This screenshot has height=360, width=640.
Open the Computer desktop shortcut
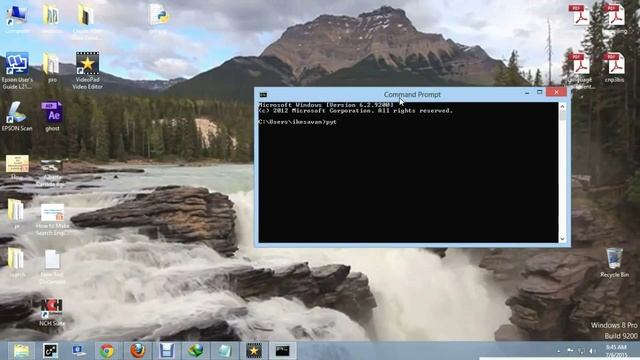pyautogui.click(x=17, y=18)
